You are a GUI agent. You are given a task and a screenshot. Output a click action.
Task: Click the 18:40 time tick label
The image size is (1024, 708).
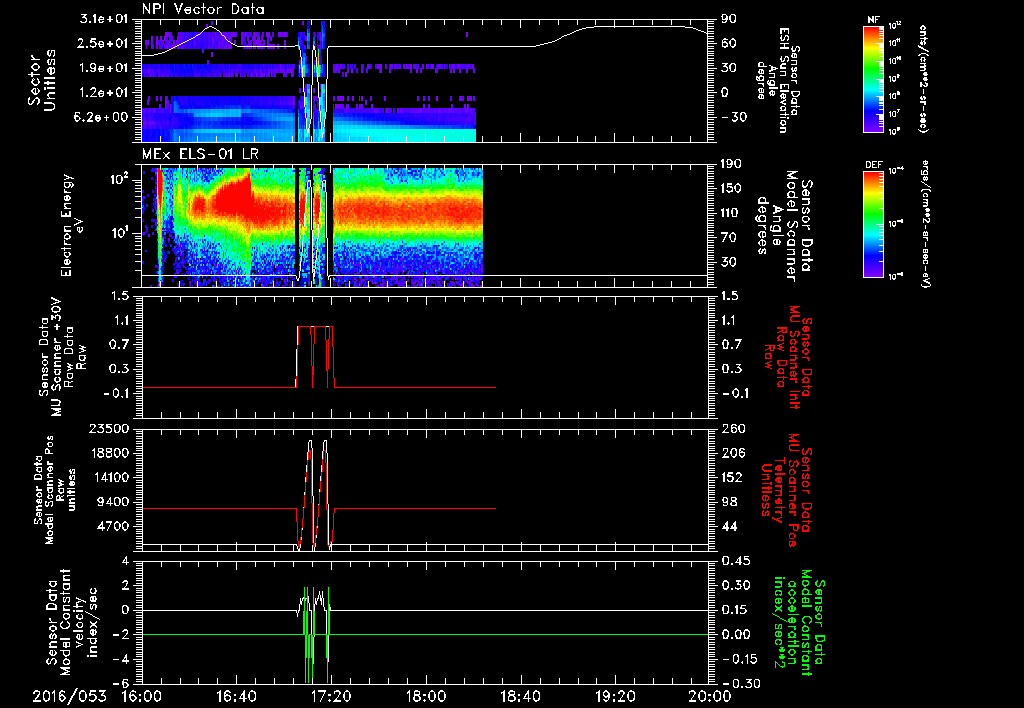520,696
